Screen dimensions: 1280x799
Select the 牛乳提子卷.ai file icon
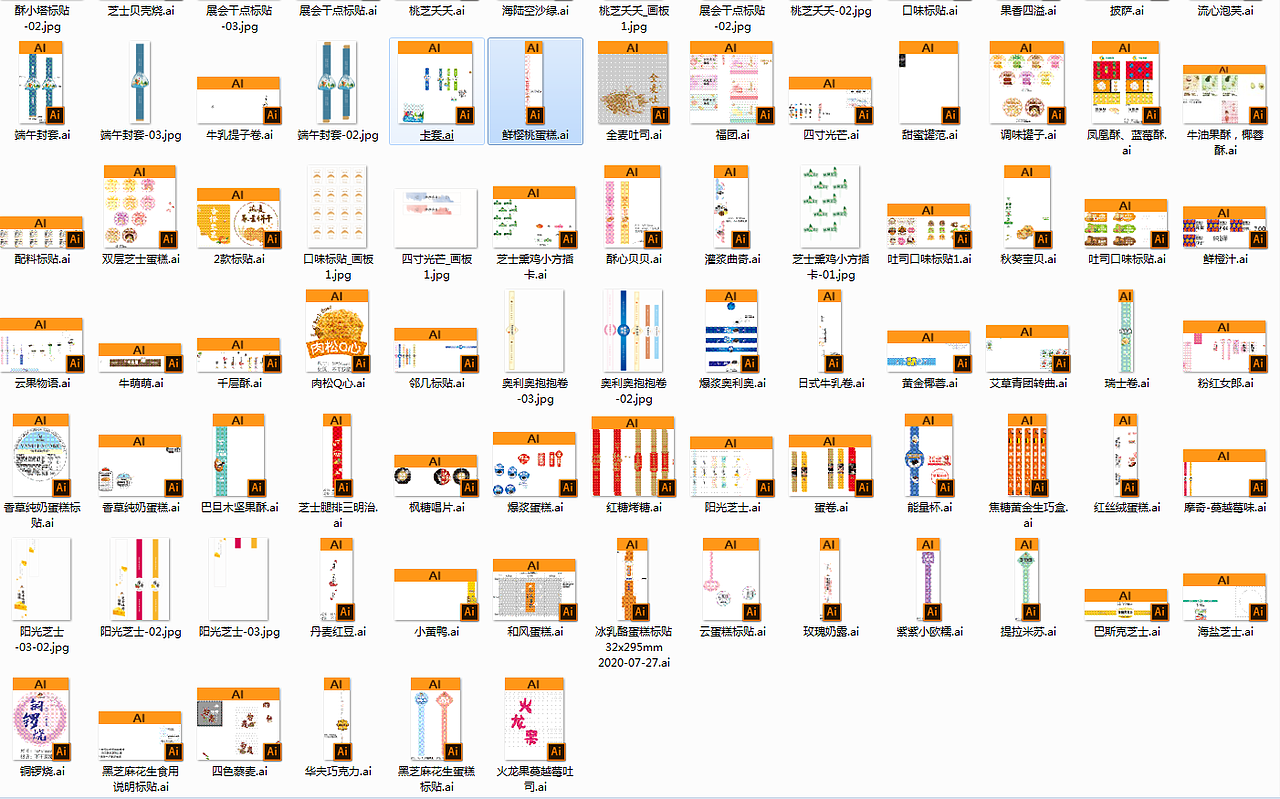[238, 100]
